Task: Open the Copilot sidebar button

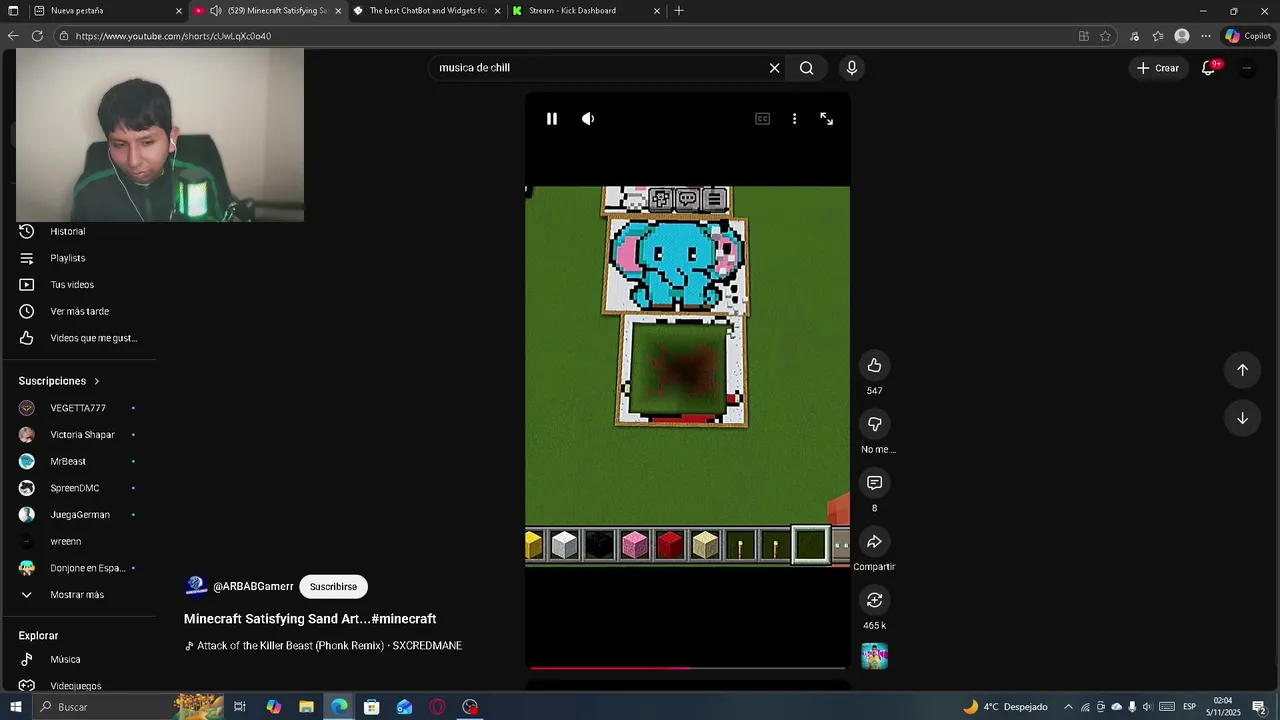Action: (x=1248, y=36)
